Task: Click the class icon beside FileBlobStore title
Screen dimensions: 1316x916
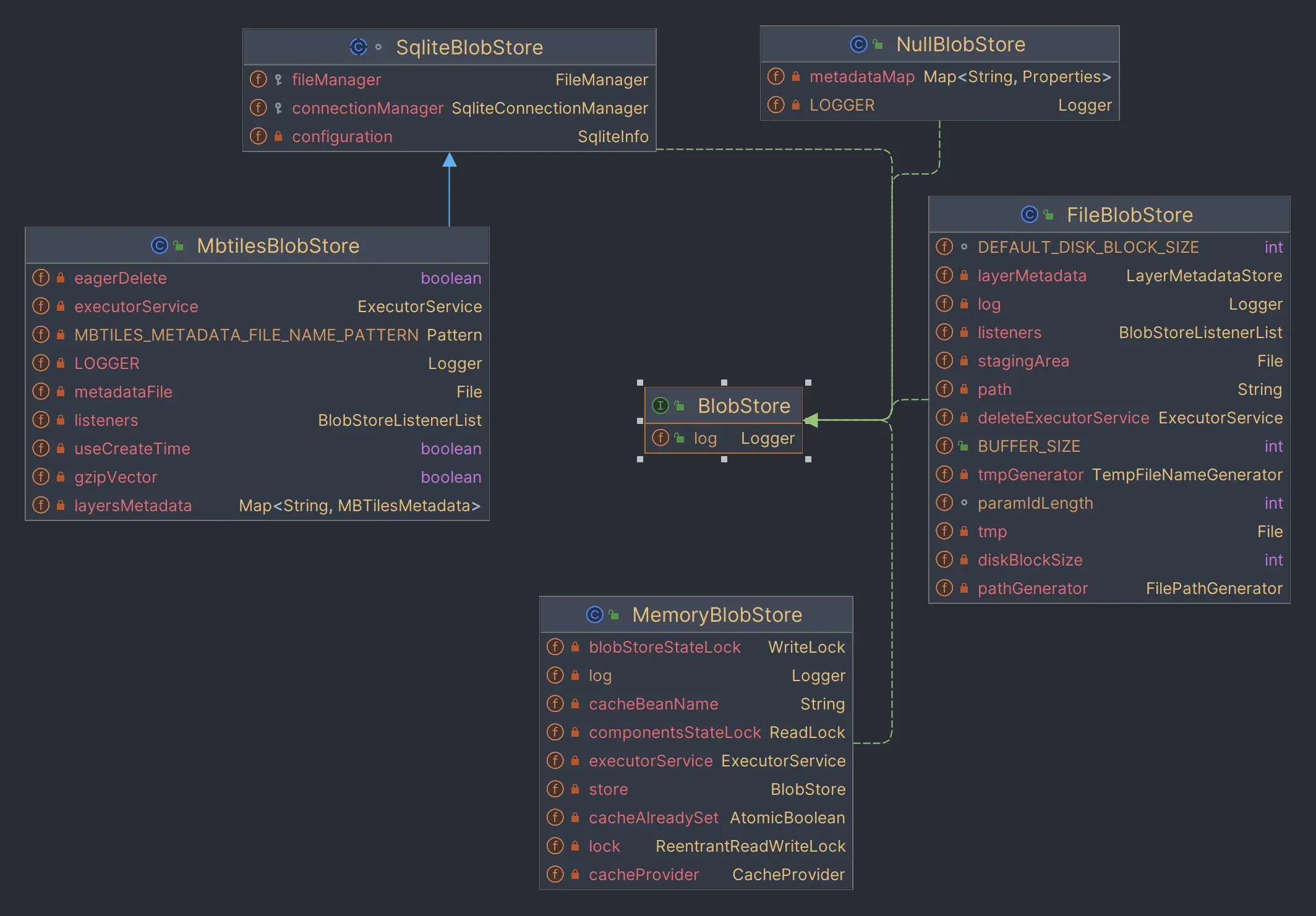Action: pyautogui.click(x=1029, y=214)
